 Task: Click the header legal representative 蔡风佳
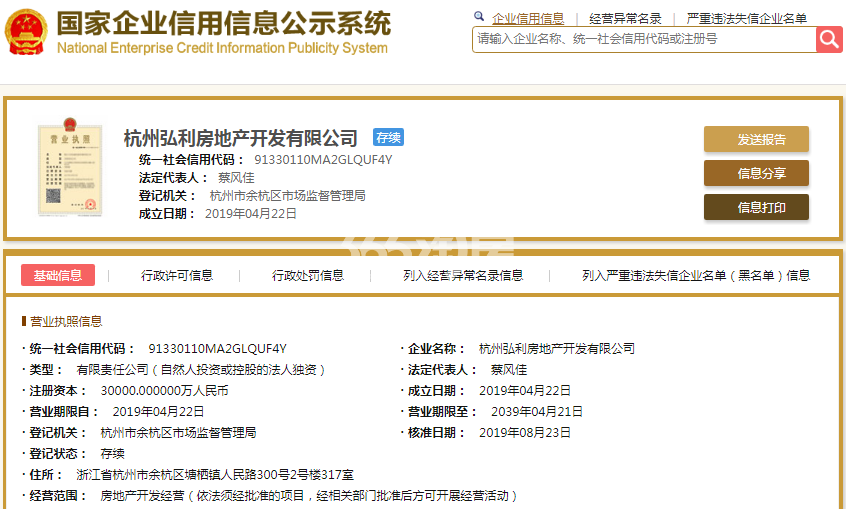tap(236, 178)
